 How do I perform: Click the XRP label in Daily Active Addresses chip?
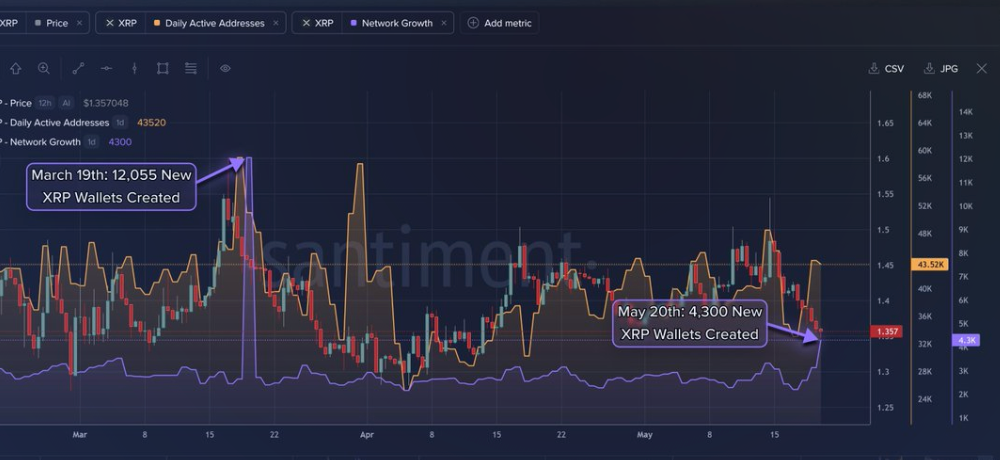[x=128, y=23]
